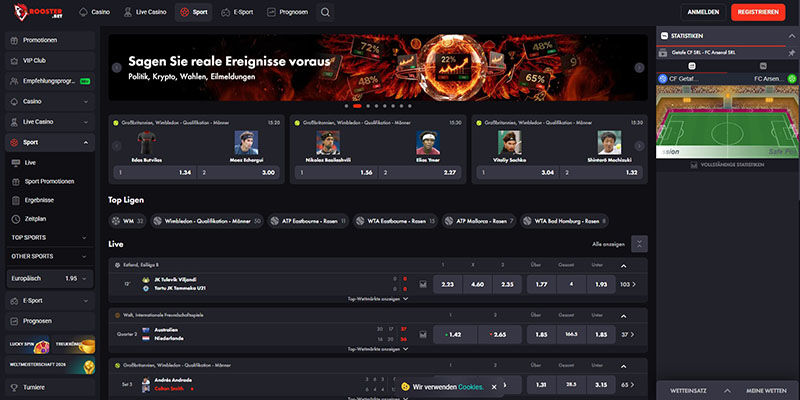Viewport: 800px width, 400px height.
Task: Expand the OTHER SPORTS list
Action: pos(84,257)
